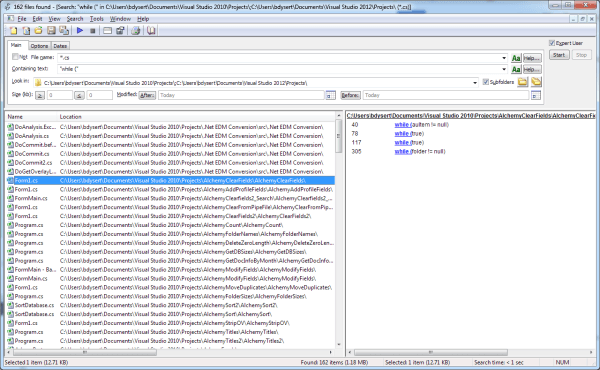Open the Window menu
The height and width of the screenshot is (370, 600).
tap(120, 19)
